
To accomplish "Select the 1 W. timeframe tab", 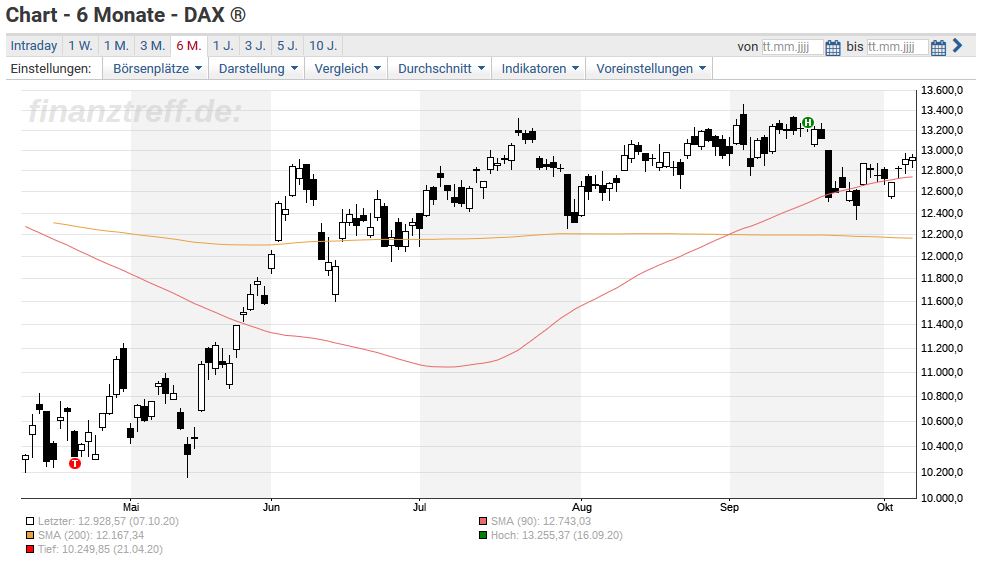I will 80,46.
